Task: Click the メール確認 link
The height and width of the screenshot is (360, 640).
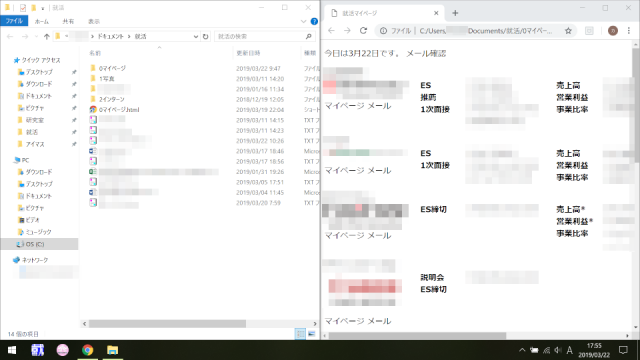Action: pyautogui.click(x=426, y=53)
